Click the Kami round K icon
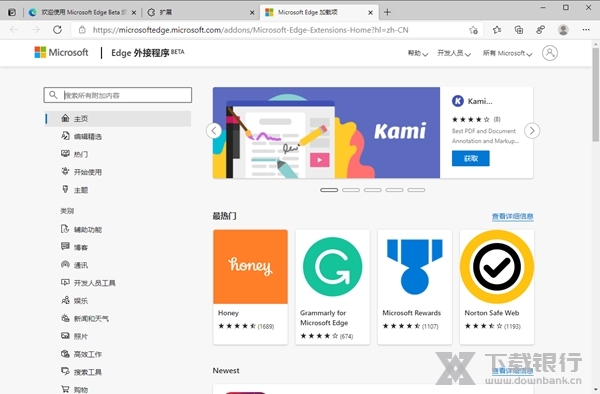Screen dimensions: 600x394 pyautogui.click(x=458, y=101)
